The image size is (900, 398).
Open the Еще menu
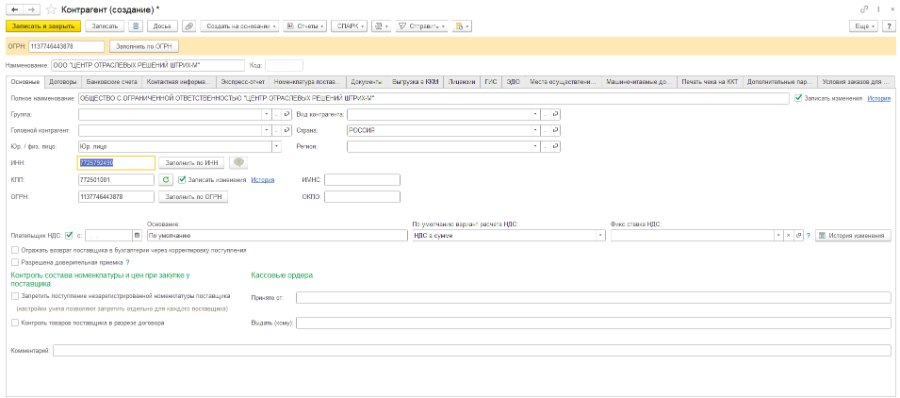click(864, 26)
